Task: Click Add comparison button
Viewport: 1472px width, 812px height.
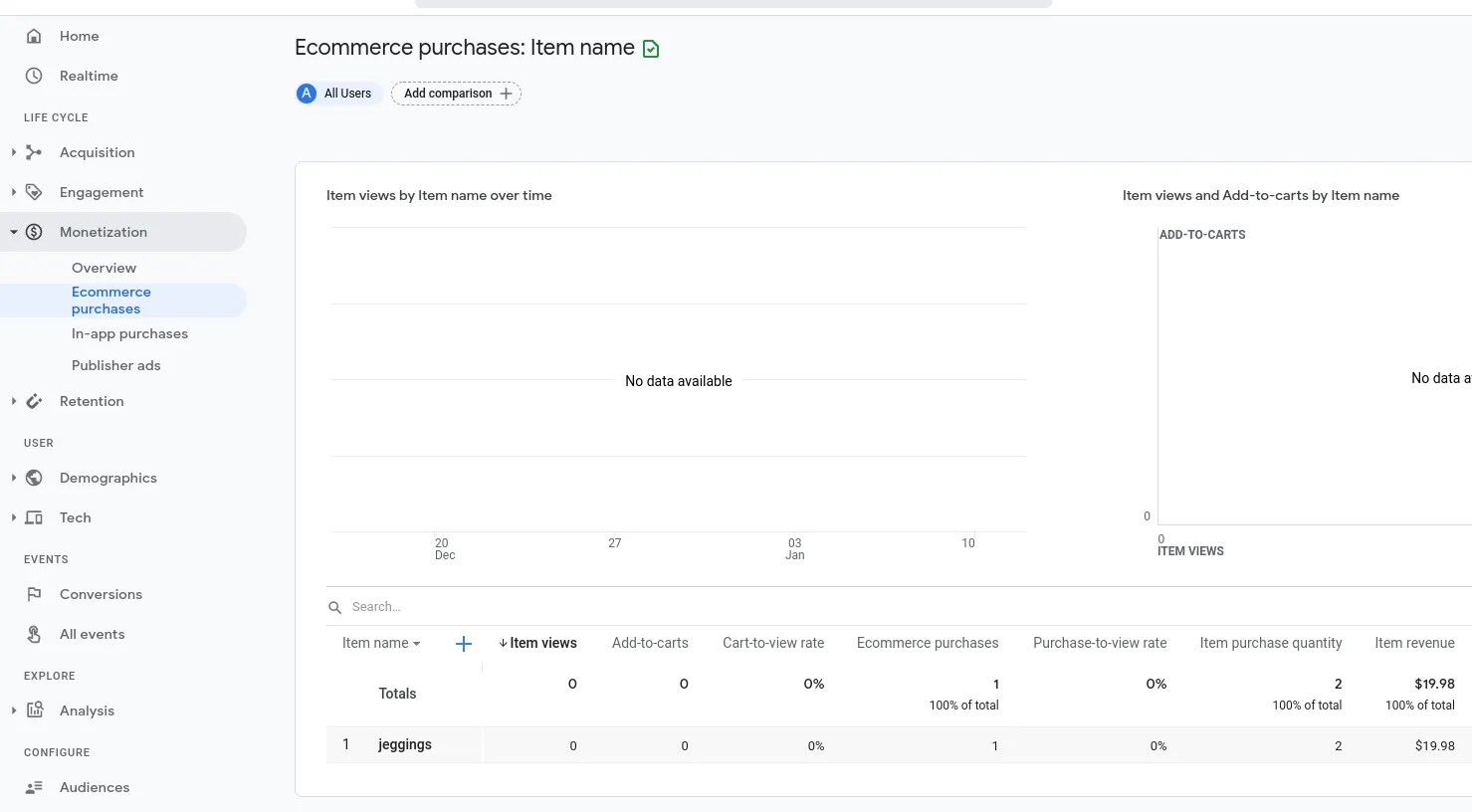Action: pyautogui.click(x=456, y=94)
